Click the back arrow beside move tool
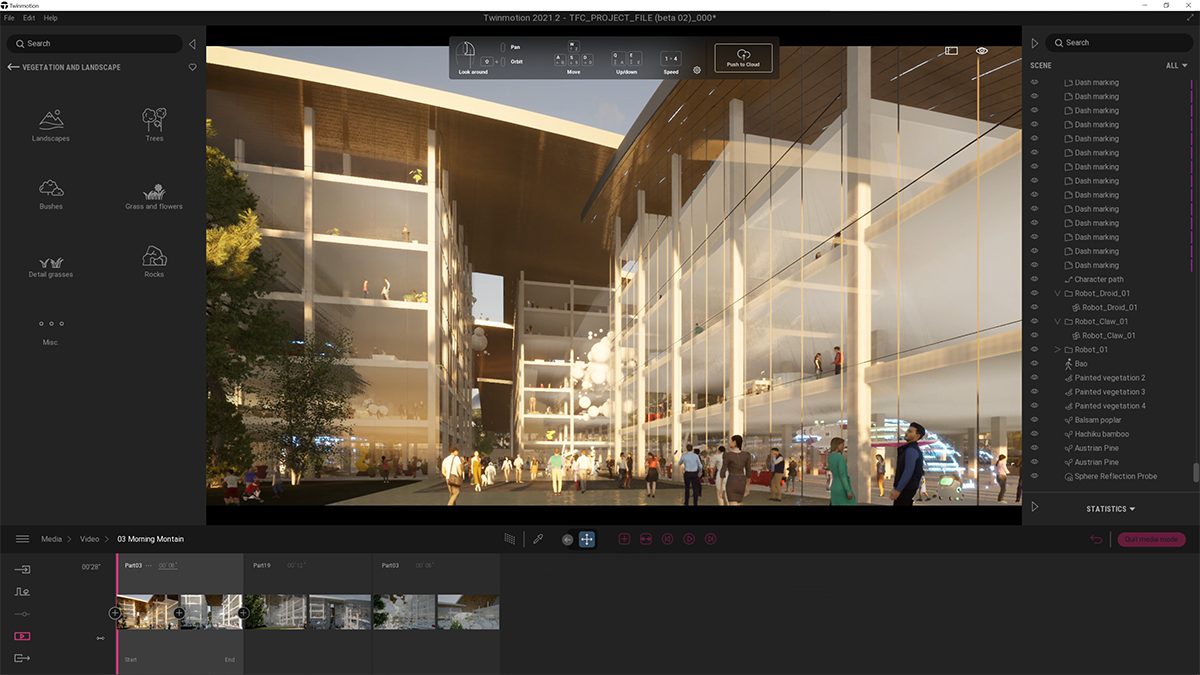Image resolution: width=1200 pixels, height=675 pixels. (567, 539)
